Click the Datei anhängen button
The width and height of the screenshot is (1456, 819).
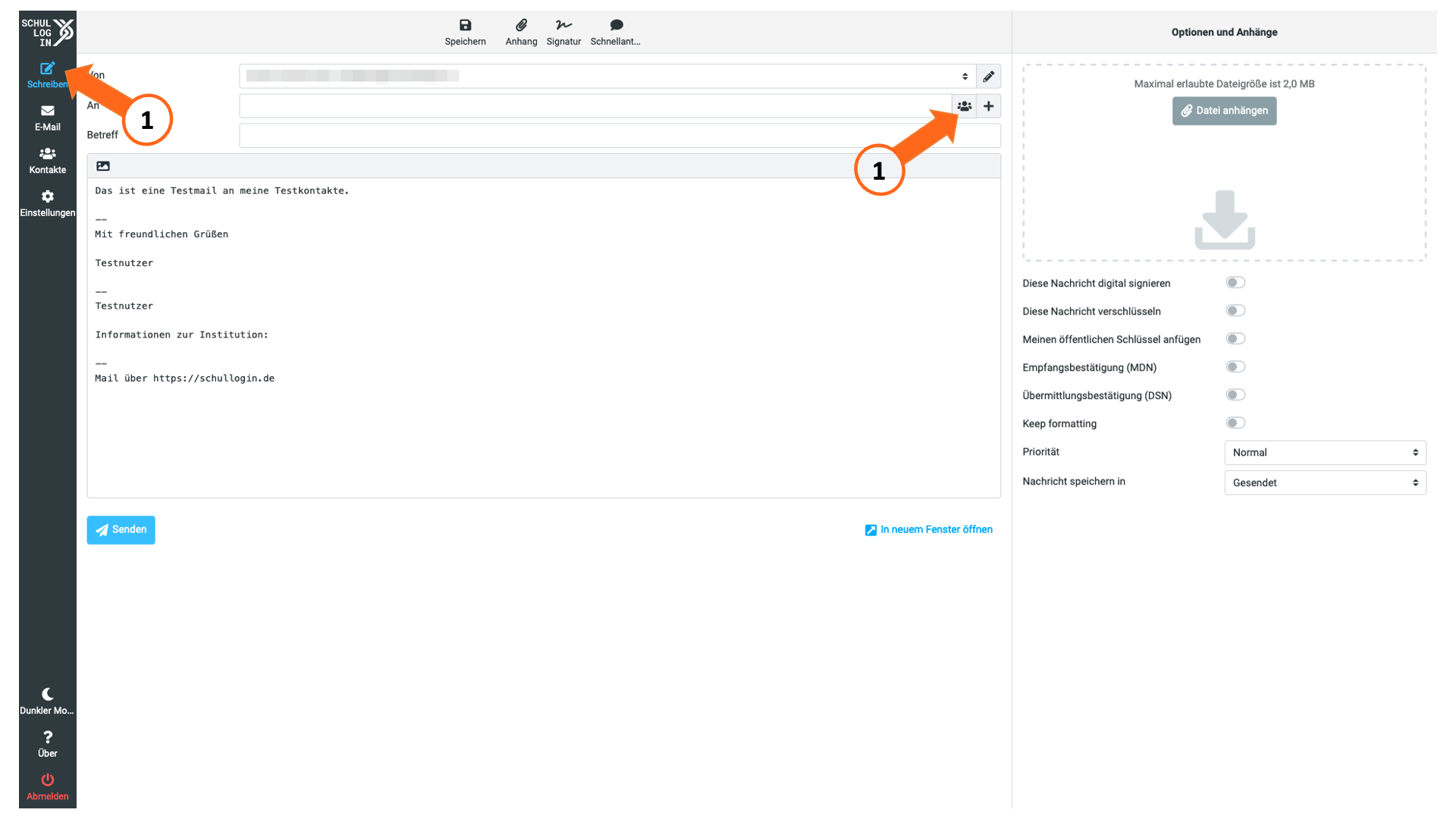point(1224,111)
